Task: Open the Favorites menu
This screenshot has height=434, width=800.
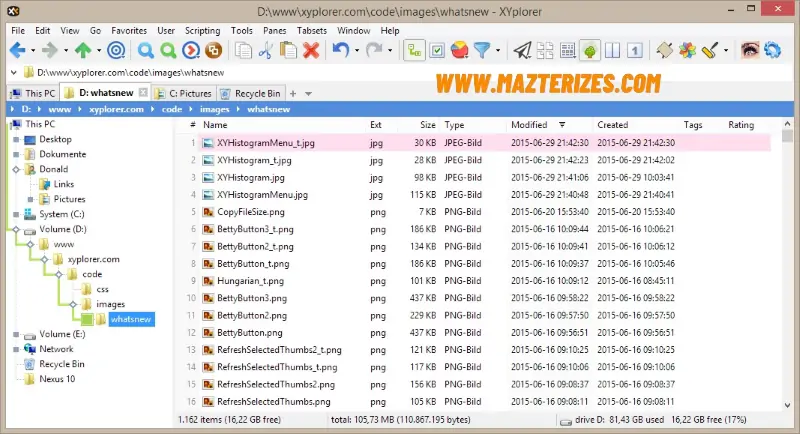Action: pyautogui.click(x=129, y=31)
